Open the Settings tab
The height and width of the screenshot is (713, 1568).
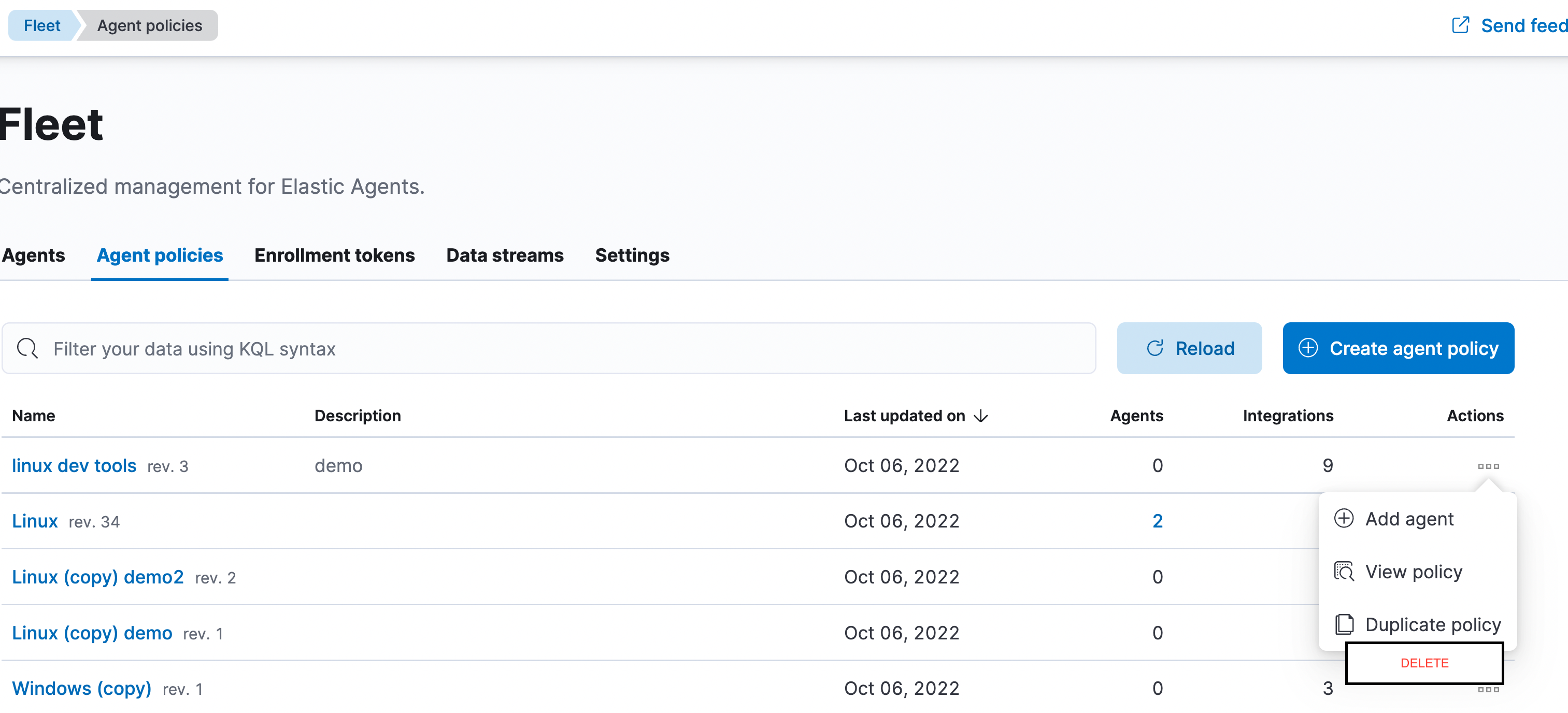632,255
